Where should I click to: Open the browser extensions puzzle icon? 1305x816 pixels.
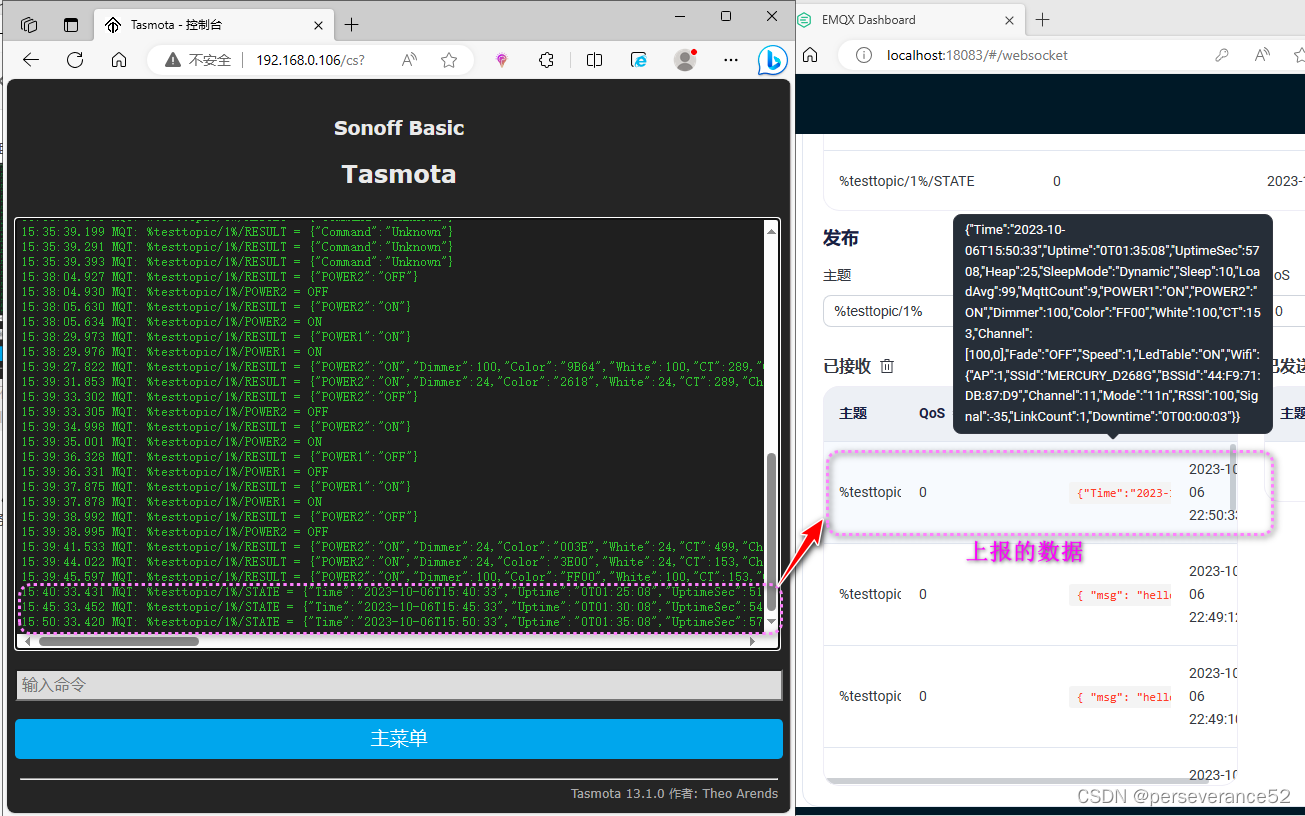(546, 60)
